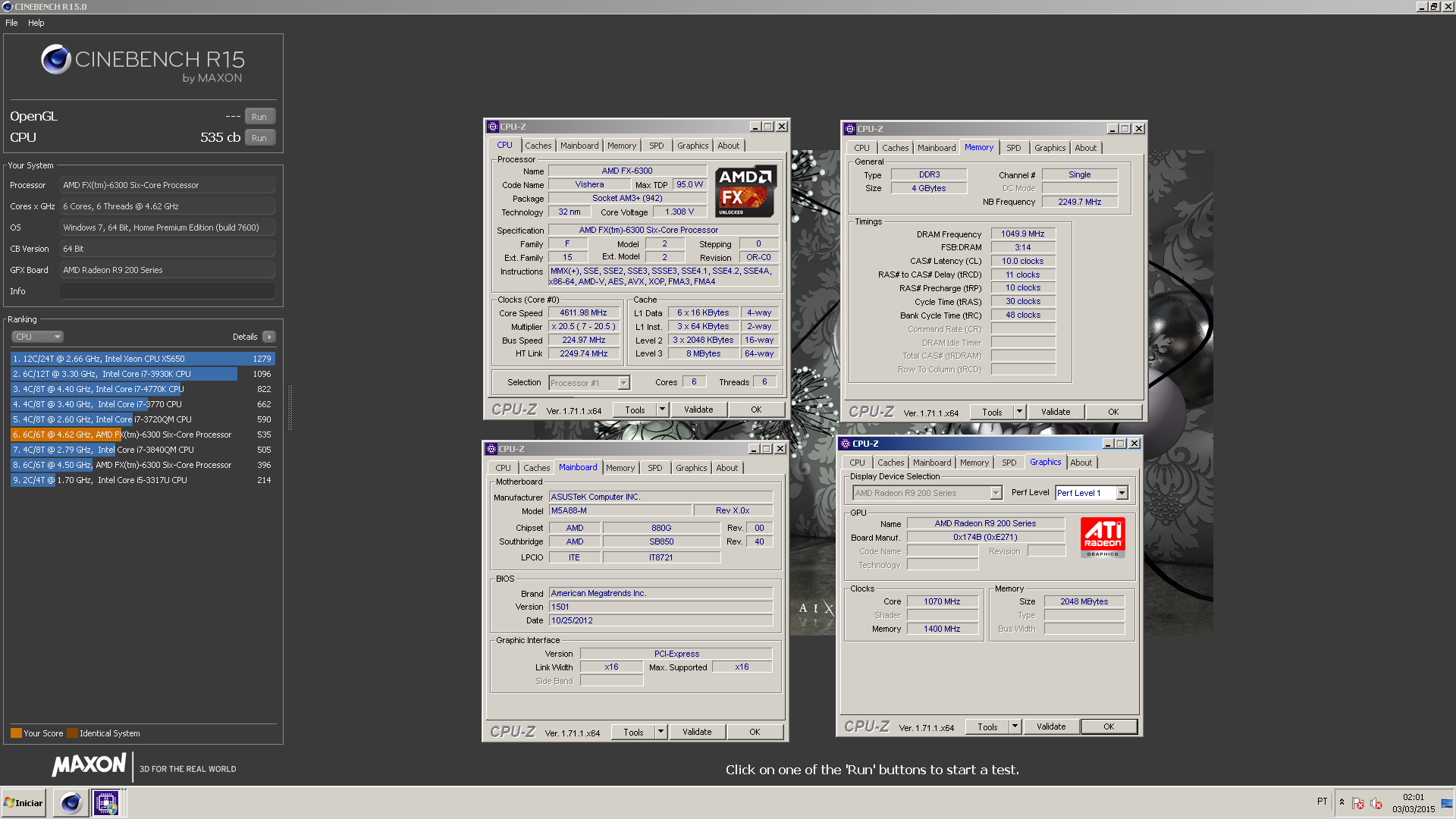The width and height of the screenshot is (1456, 819).
Task: Click OK in the Memory window
Action: (1113, 412)
